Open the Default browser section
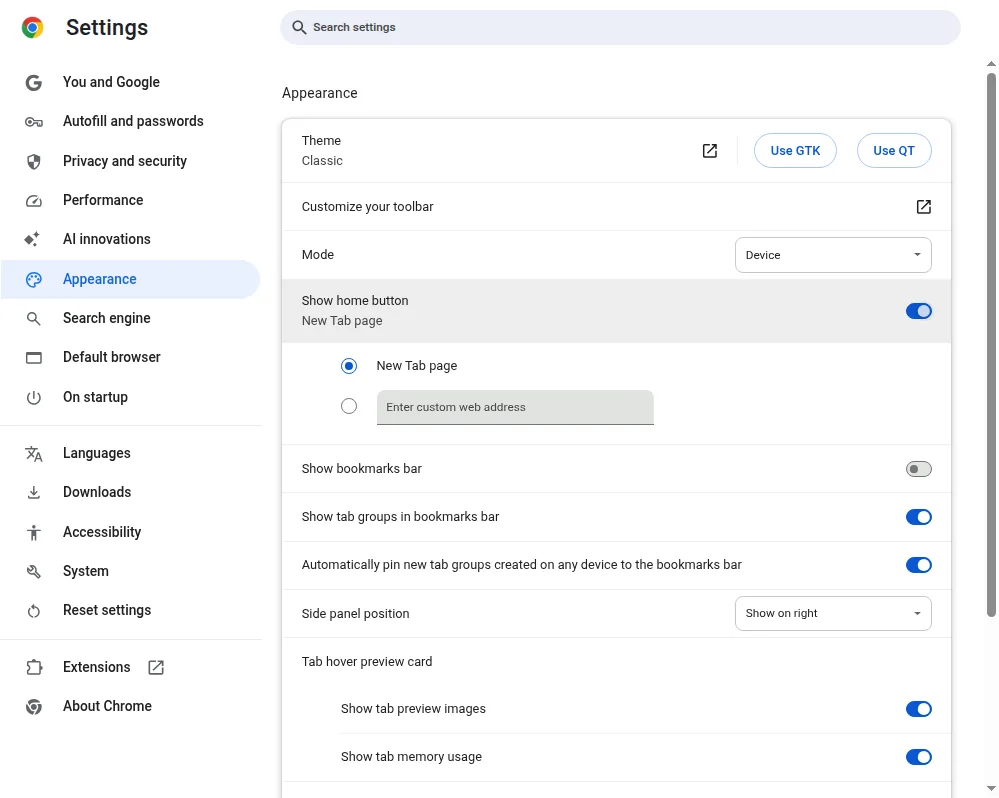Screen dimensions: 999x798 [x=130, y=357]
